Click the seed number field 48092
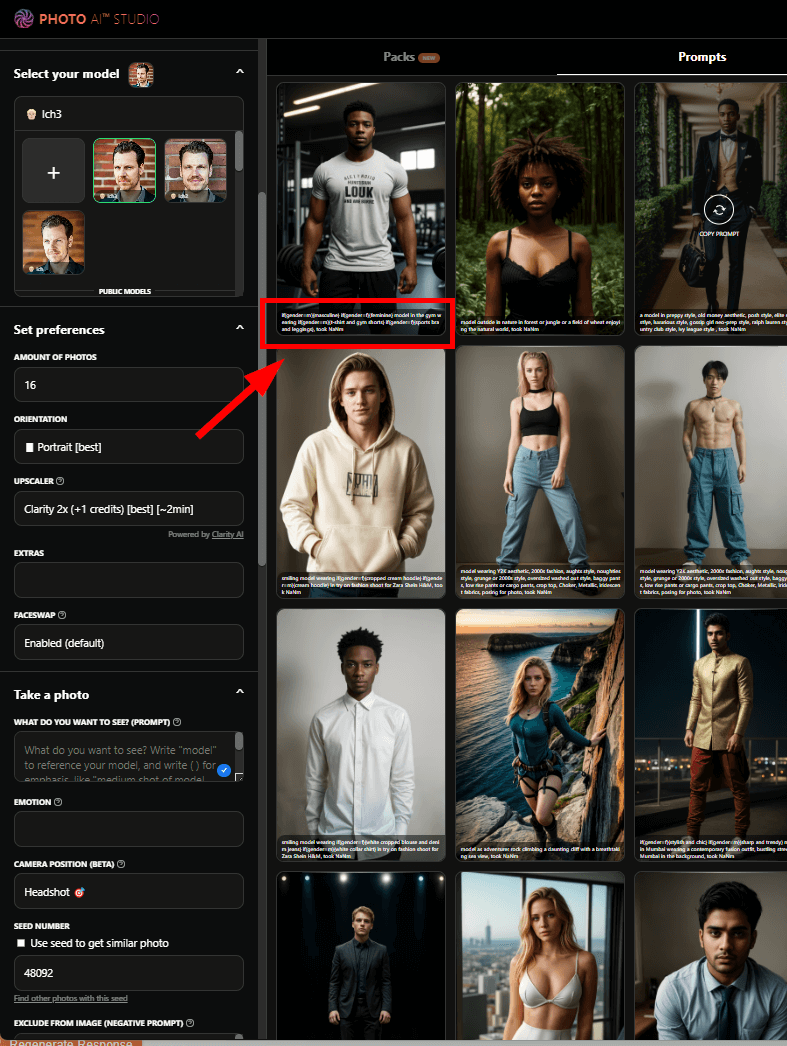This screenshot has height=1046, width=787. (x=129, y=973)
